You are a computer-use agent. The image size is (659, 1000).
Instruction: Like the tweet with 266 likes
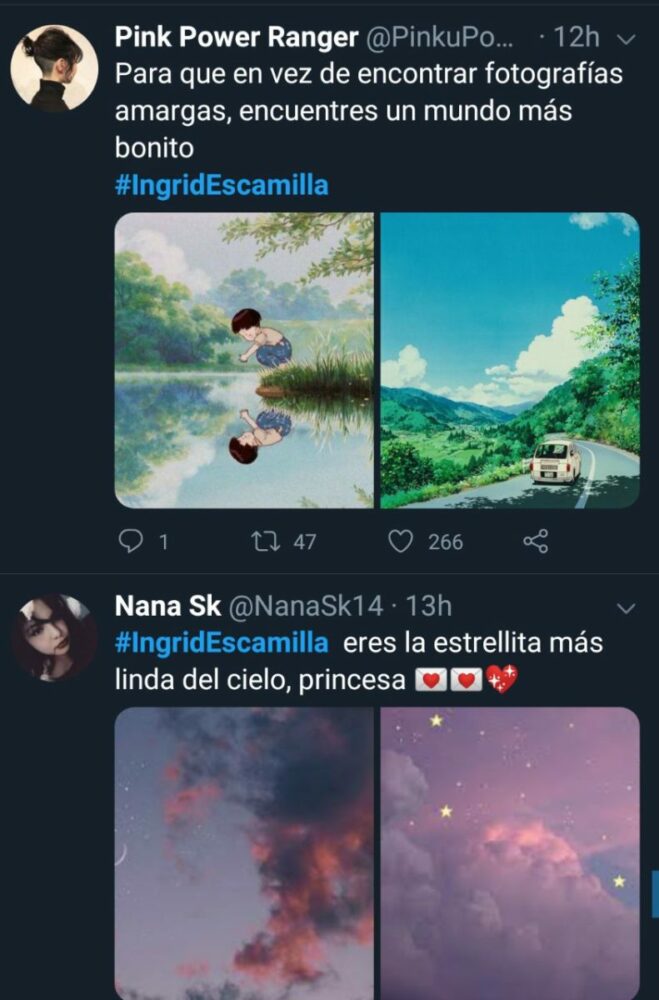[401, 542]
